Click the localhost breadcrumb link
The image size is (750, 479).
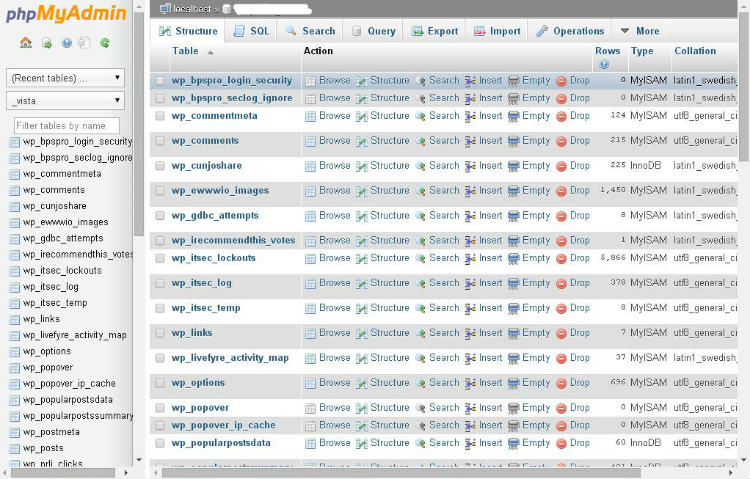pyautogui.click(x=192, y=9)
